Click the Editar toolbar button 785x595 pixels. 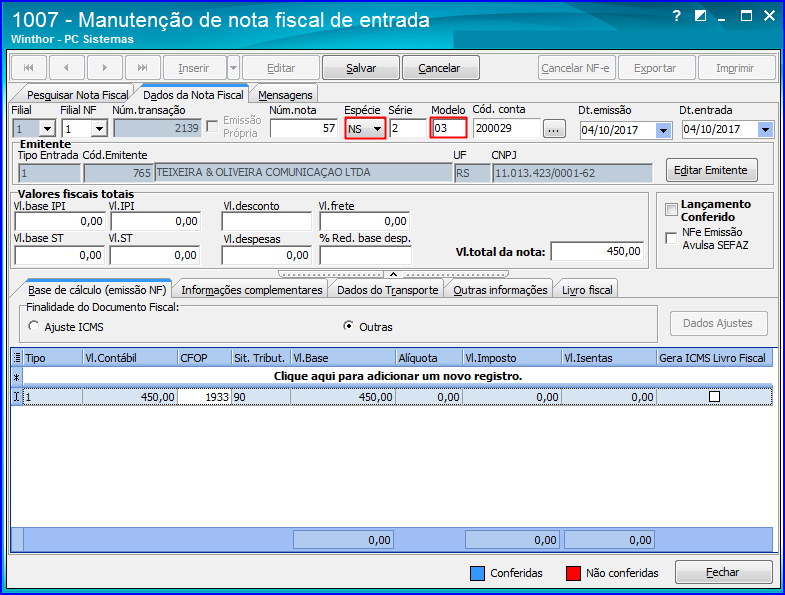click(281, 68)
